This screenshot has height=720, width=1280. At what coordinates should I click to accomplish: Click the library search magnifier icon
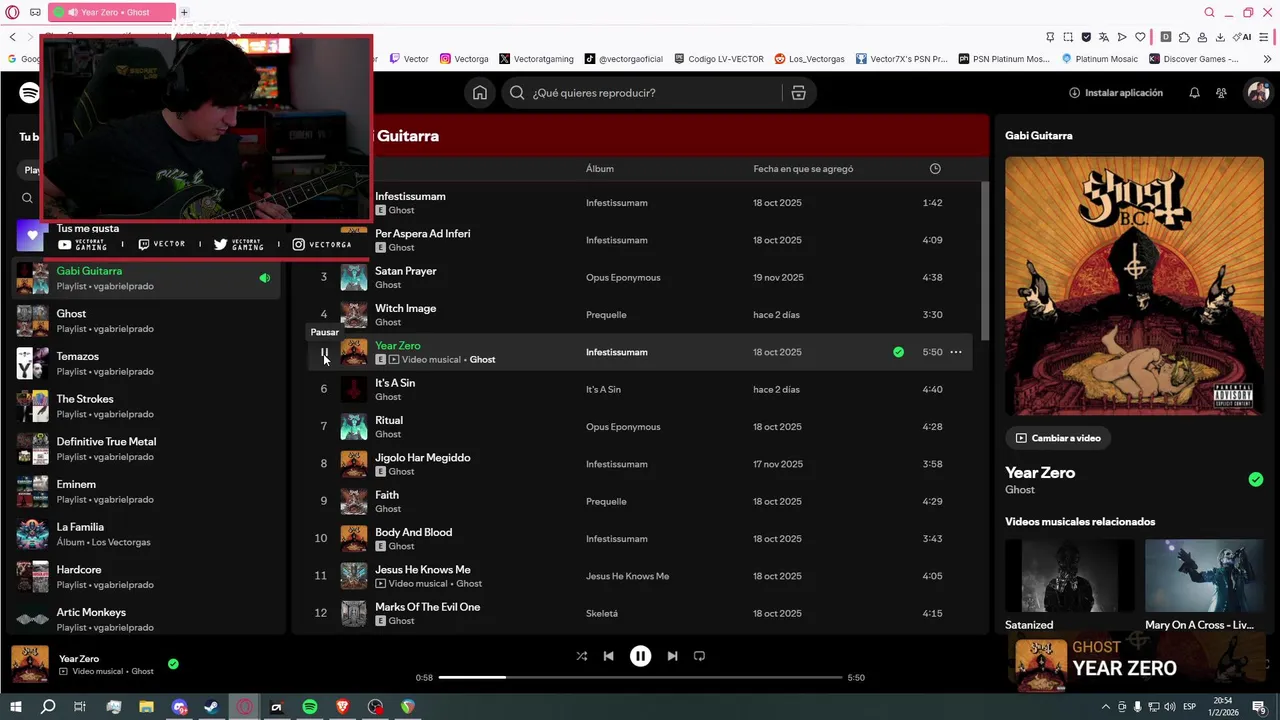[27, 198]
